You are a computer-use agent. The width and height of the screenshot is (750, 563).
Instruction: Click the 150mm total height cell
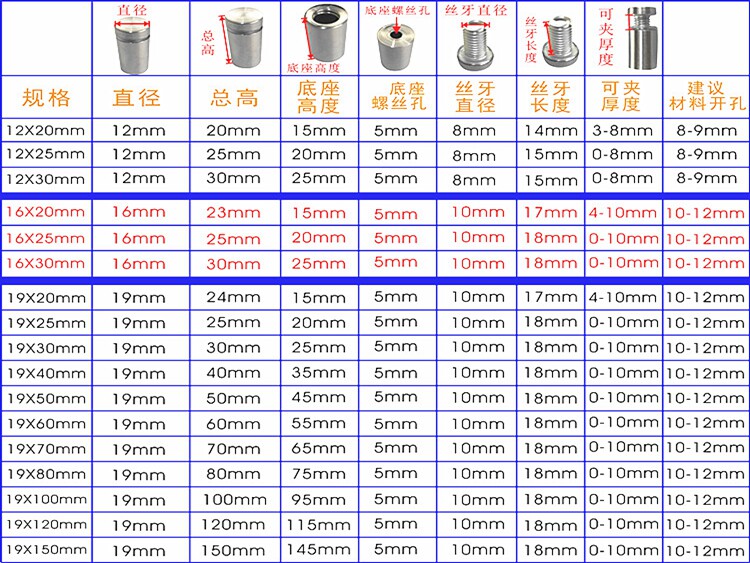[x=233, y=550]
